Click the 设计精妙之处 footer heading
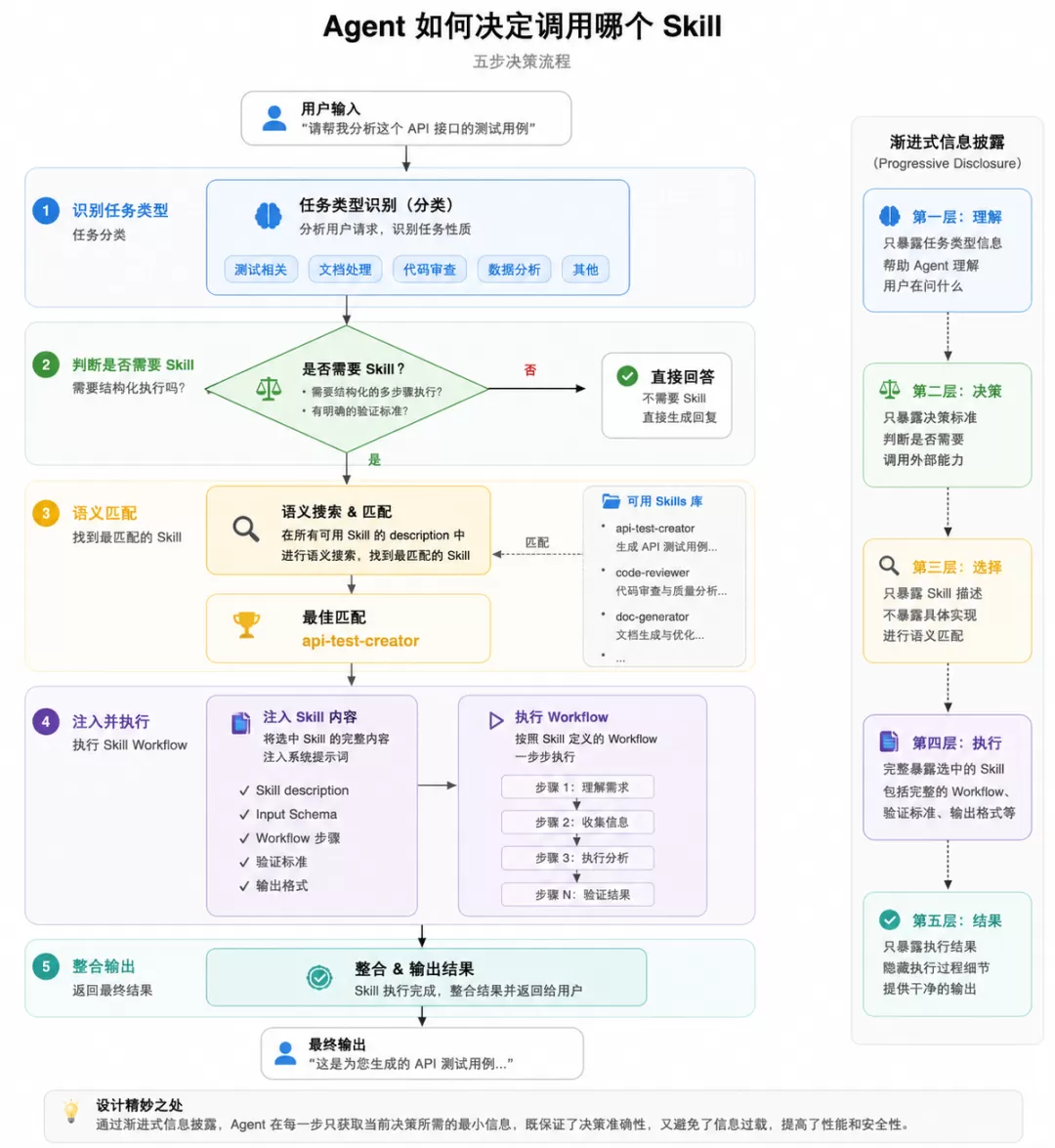Image resolution: width=1055 pixels, height=1148 pixels. (139, 1105)
